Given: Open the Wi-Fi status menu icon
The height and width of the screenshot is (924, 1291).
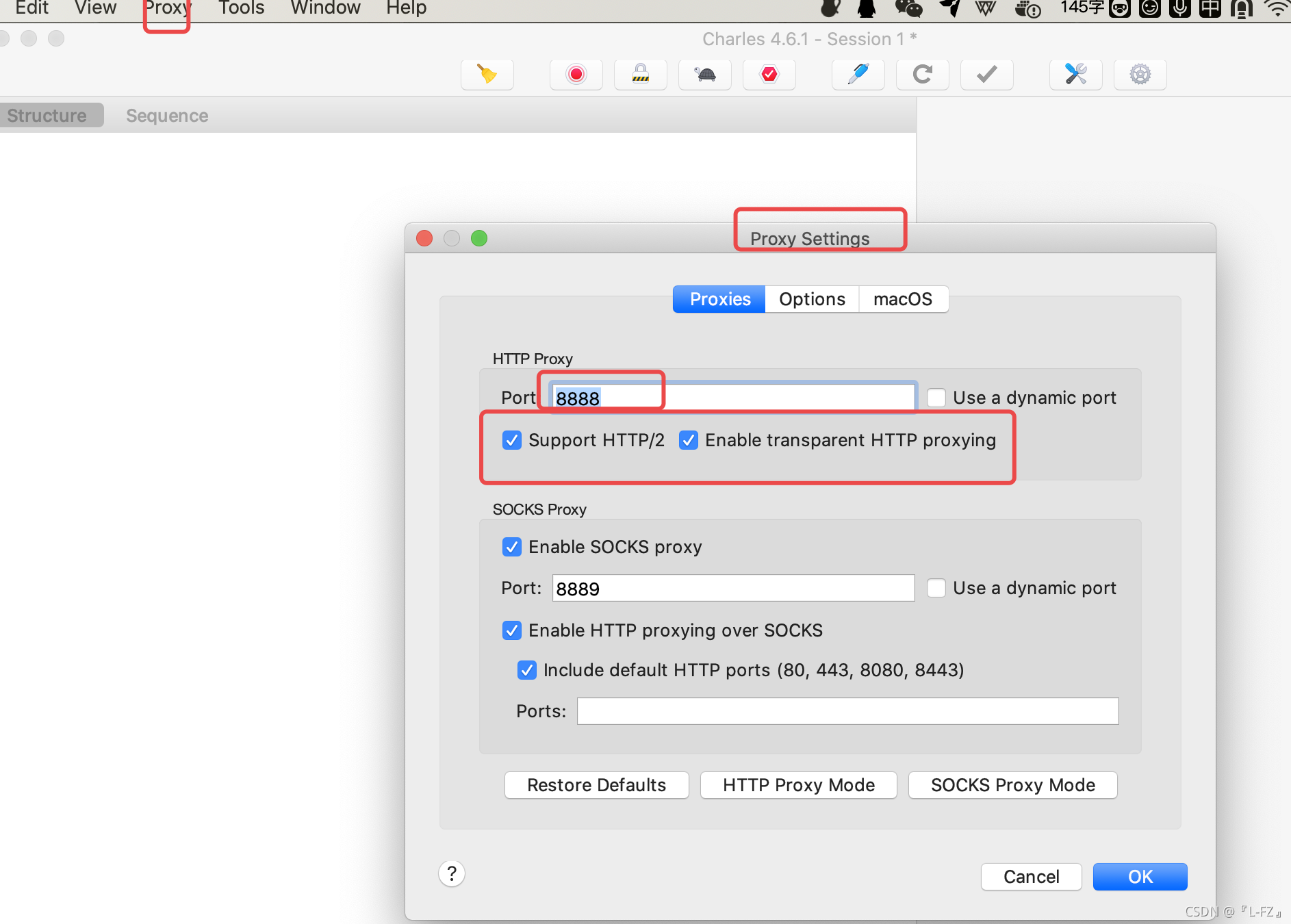Looking at the screenshot, I should [x=1277, y=8].
